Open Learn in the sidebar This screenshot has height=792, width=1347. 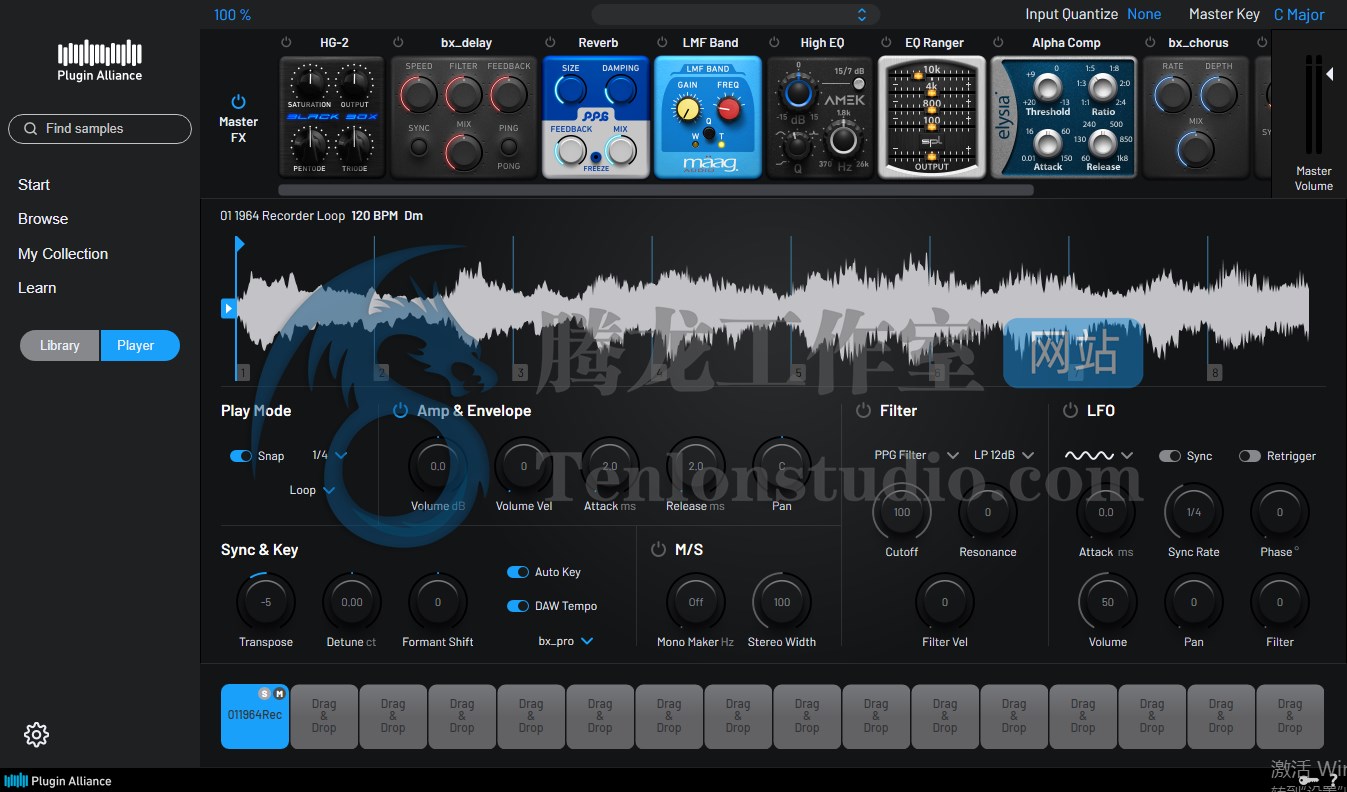37,288
